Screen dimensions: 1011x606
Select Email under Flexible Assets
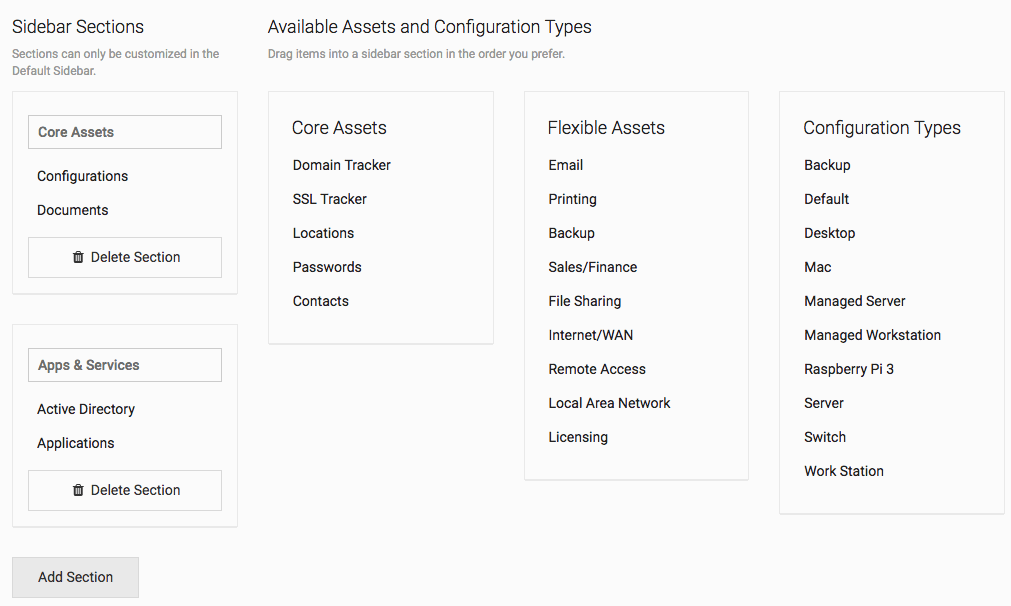point(565,165)
